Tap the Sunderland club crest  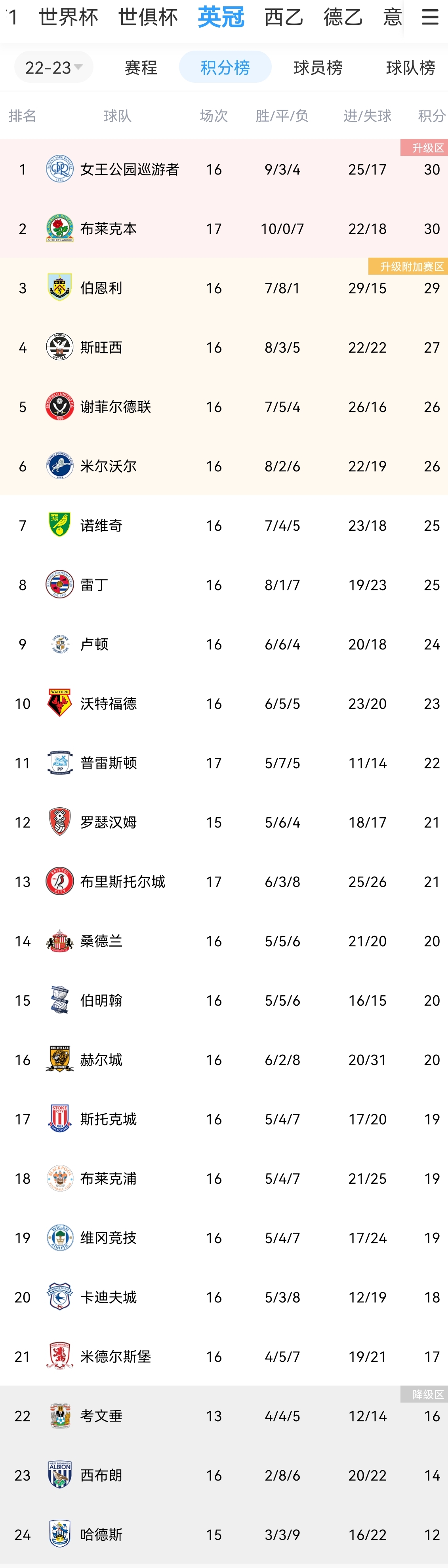60,941
